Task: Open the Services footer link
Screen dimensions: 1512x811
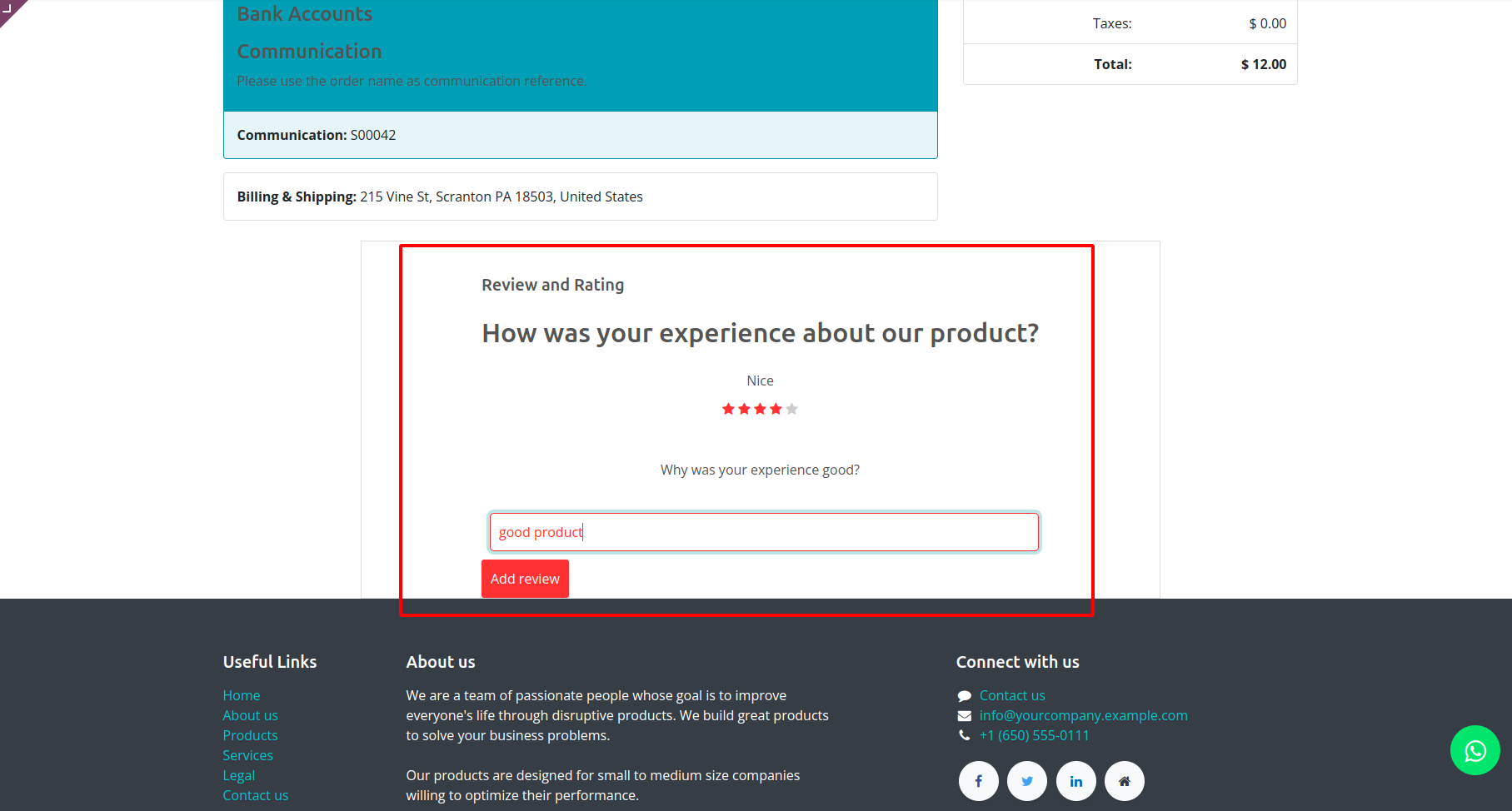Action: pyautogui.click(x=247, y=755)
